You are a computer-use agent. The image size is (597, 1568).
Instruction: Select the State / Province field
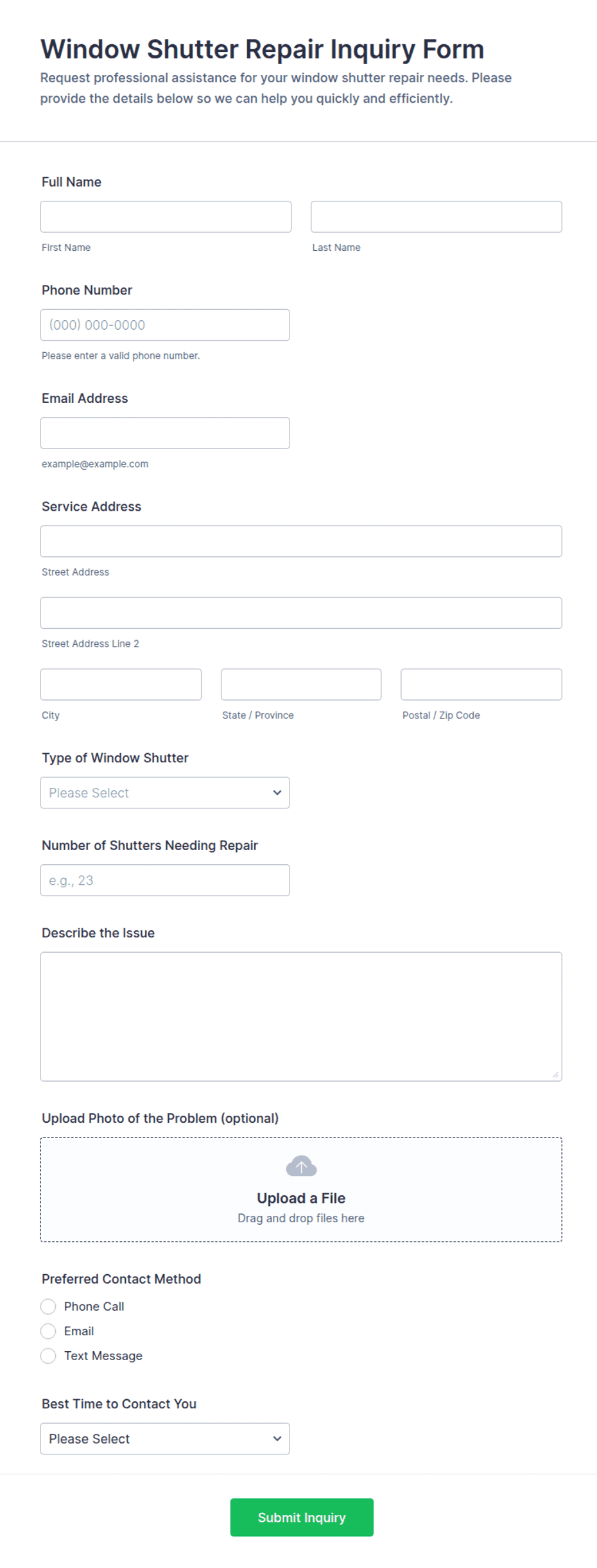coord(301,685)
